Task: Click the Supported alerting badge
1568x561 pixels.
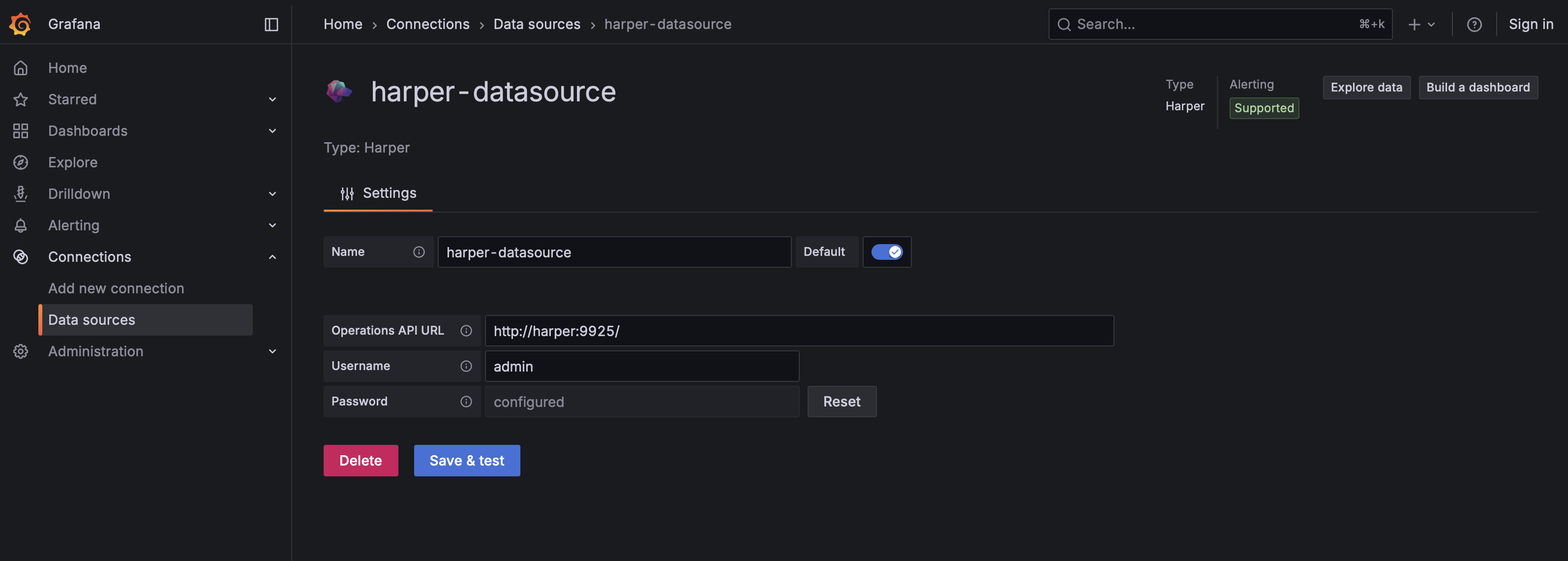Action: coord(1264,108)
